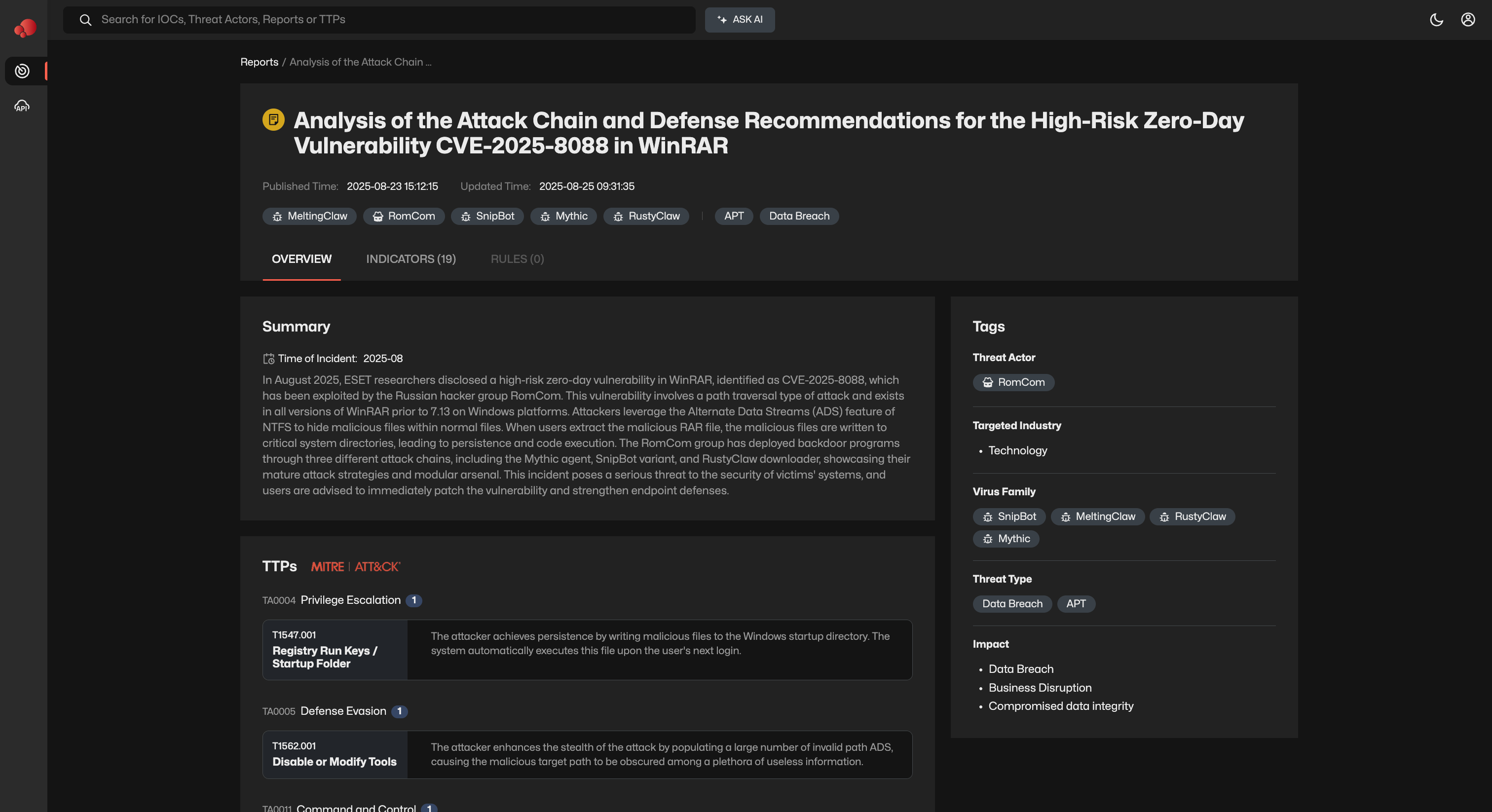Click the RomCom threat actor tag in Tags panel

(1013, 382)
